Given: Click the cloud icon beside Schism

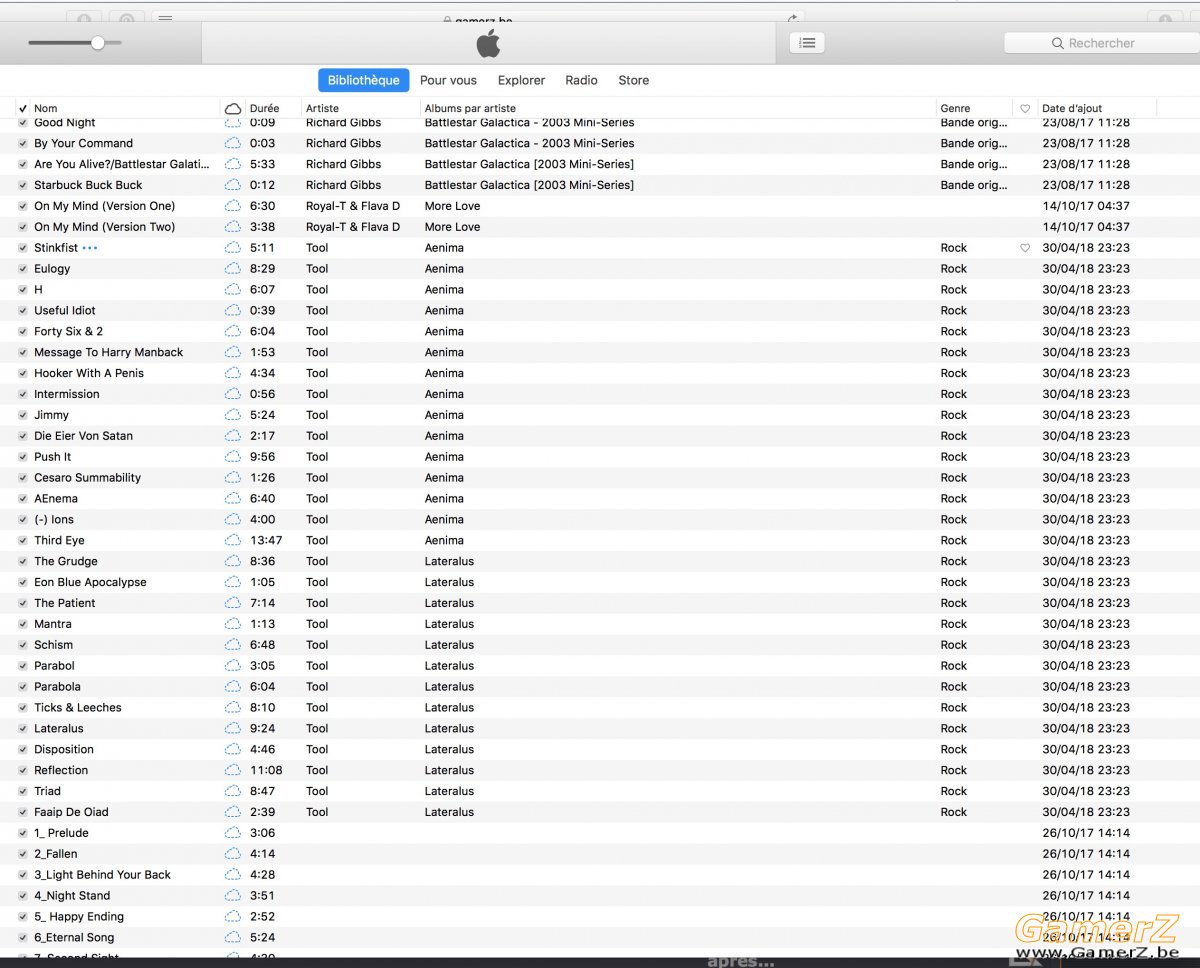Looking at the screenshot, I should (x=233, y=645).
